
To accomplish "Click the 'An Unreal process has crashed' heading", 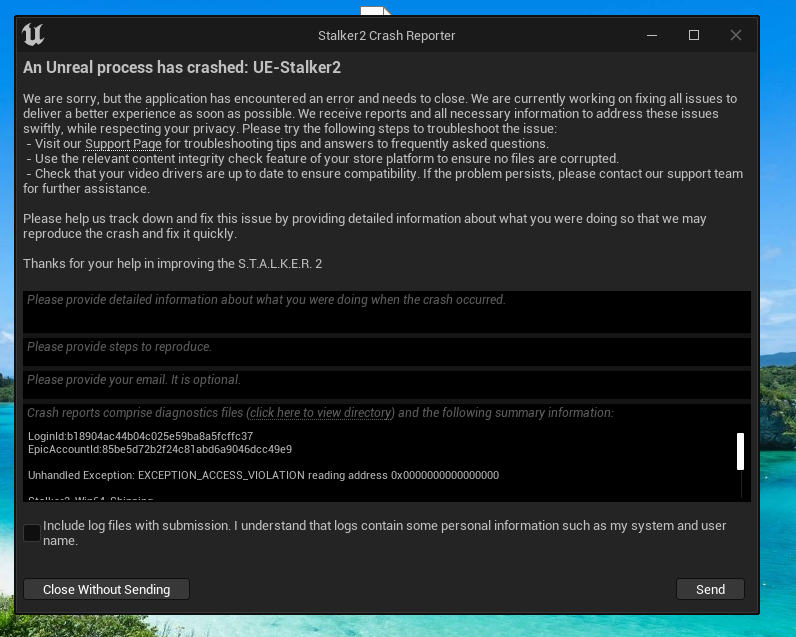I will point(182,67).
